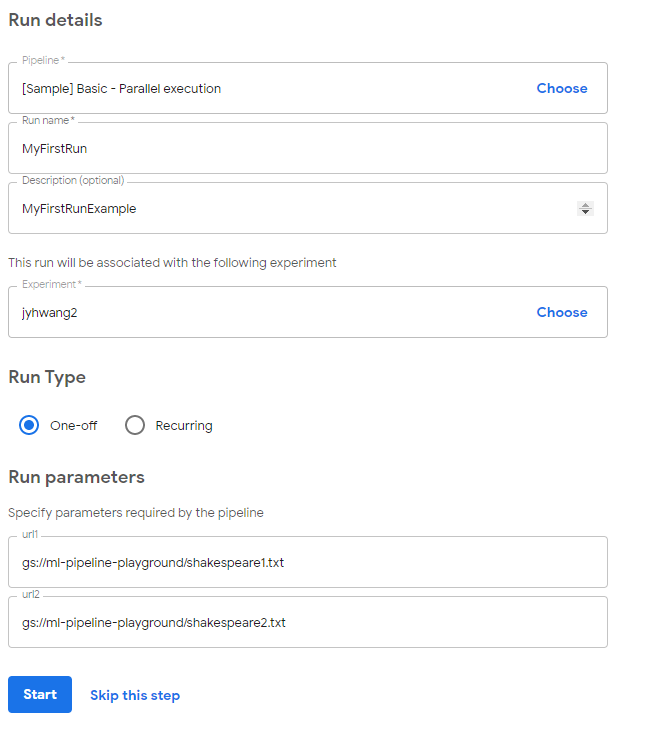Focus the Run name field containing MyFirstRun
This screenshot has height=754, width=662.
300,148
